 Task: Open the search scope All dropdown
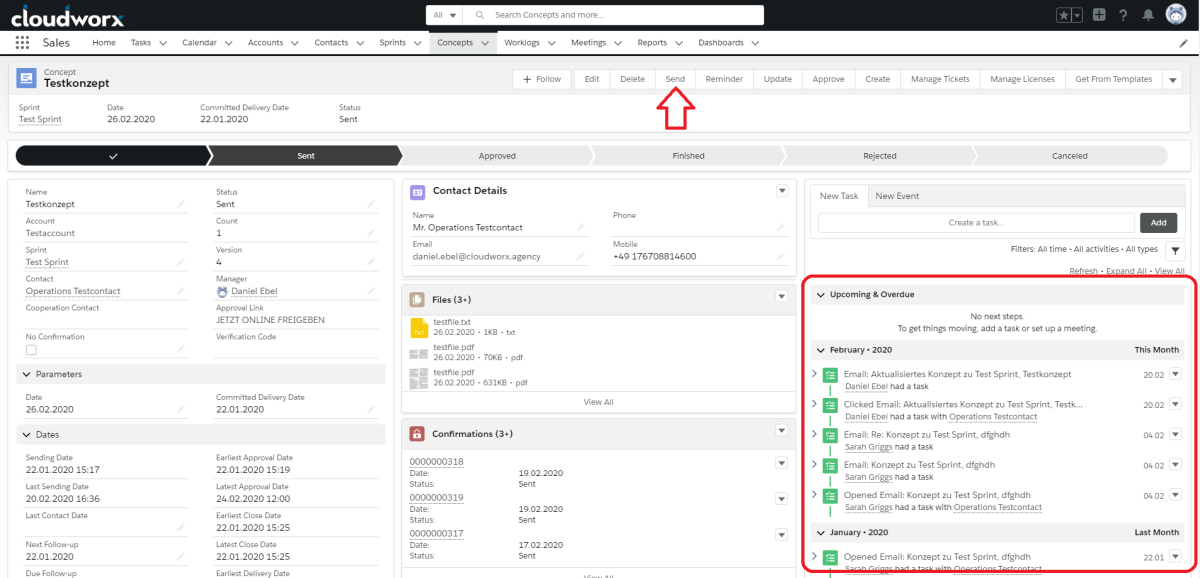tap(444, 15)
